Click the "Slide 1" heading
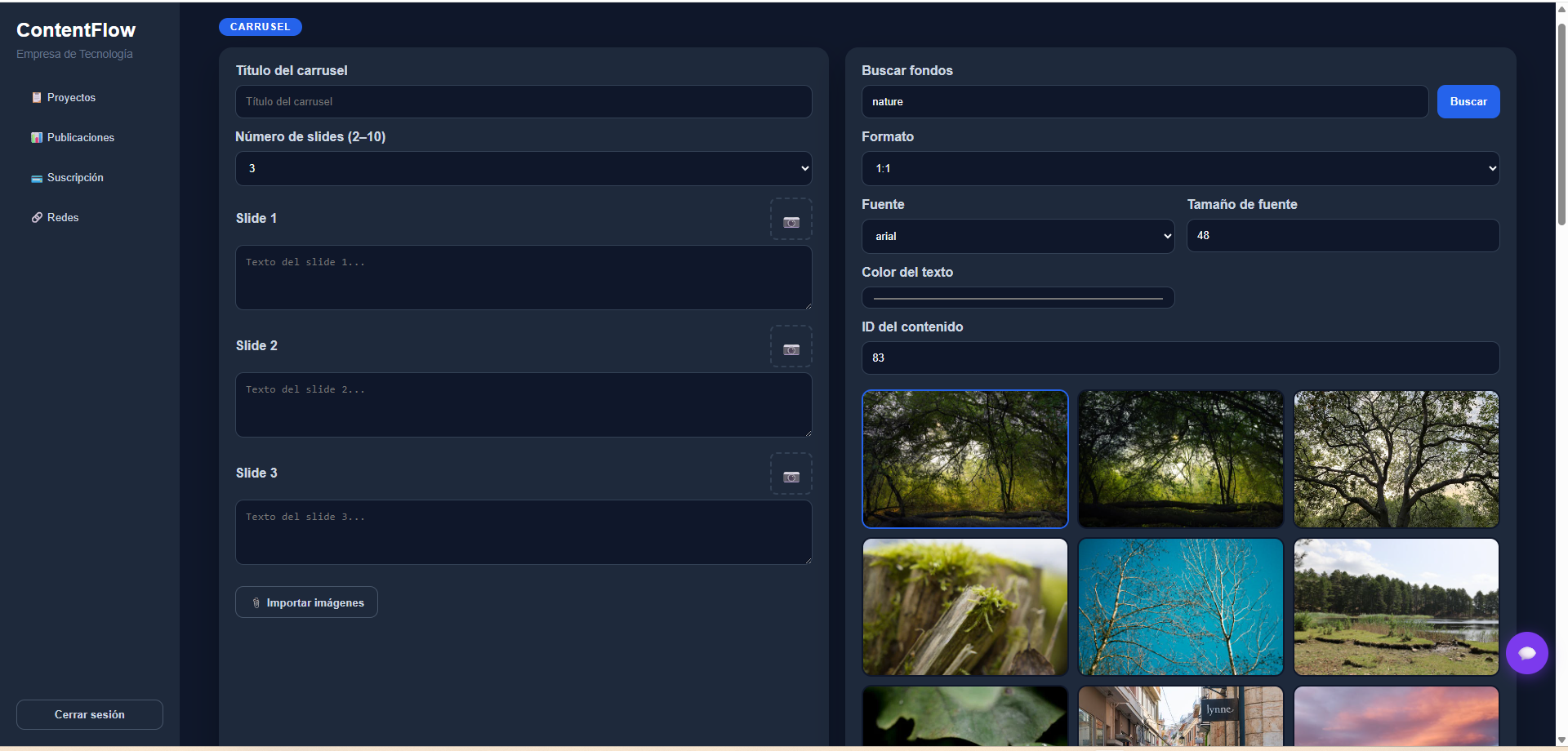Screen dimensions: 1568x751 (x=256, y=218)
